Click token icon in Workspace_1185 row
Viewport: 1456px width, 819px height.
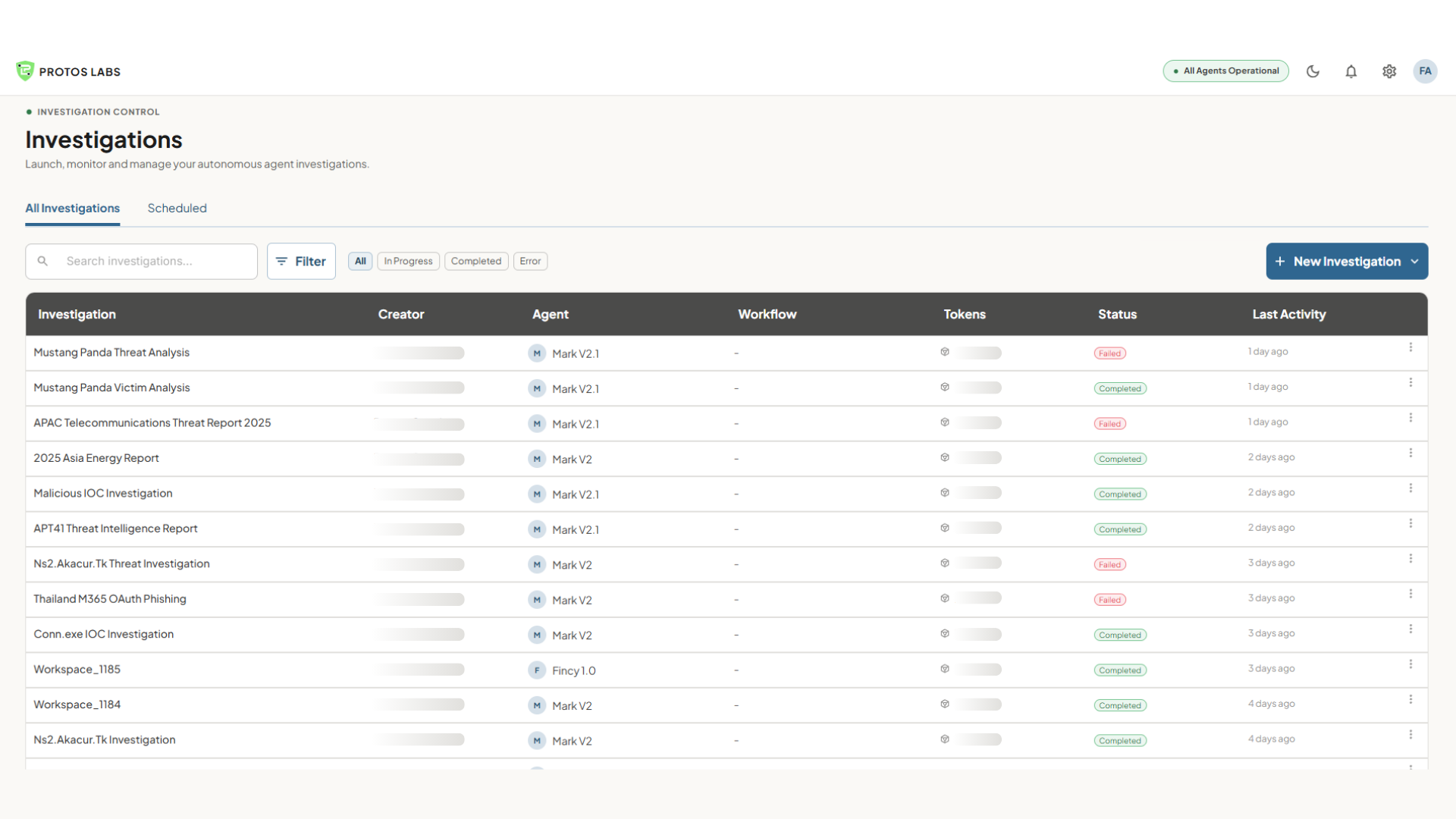pyautogui.click(x=945, y=669)
